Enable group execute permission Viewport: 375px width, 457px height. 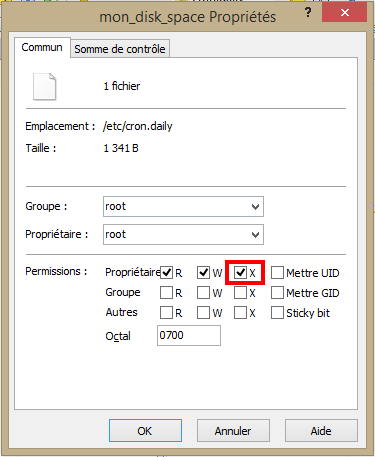click(x=240, y=293)
